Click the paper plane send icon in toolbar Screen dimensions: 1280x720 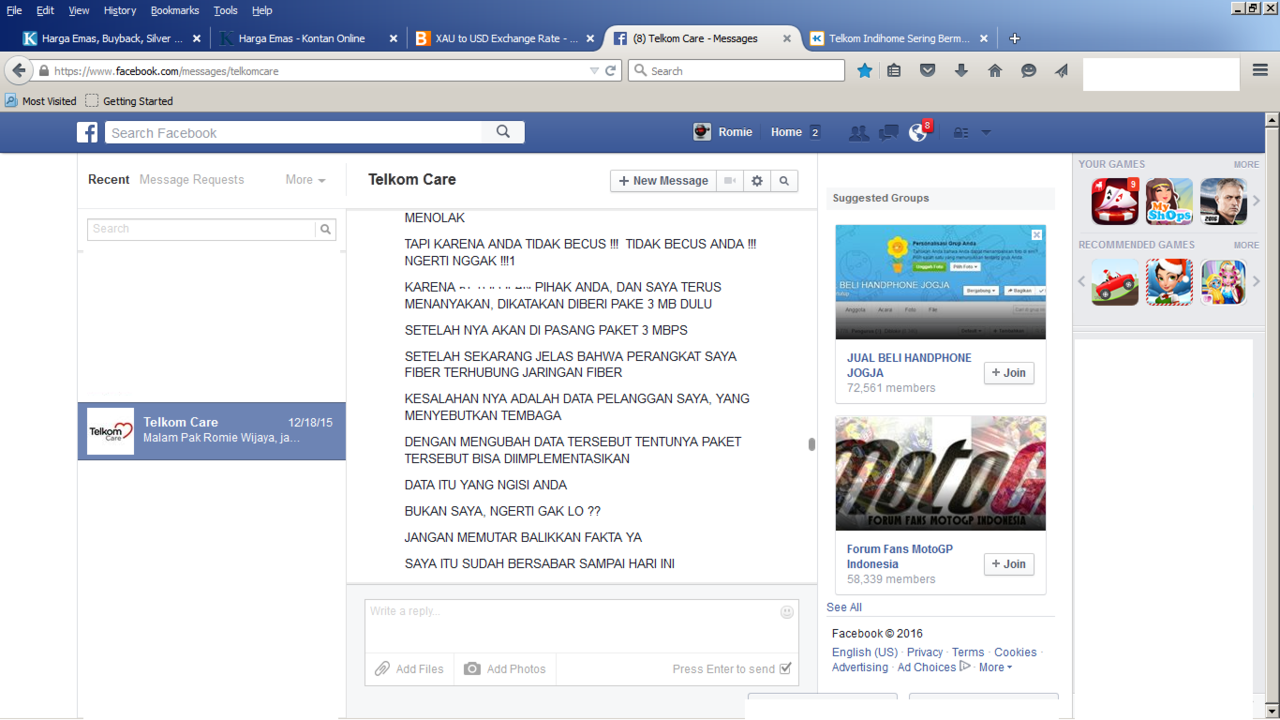tap(1061, 71)
